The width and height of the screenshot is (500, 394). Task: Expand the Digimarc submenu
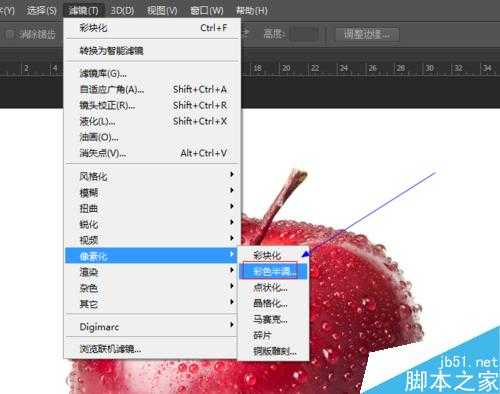tap(152, 327)
